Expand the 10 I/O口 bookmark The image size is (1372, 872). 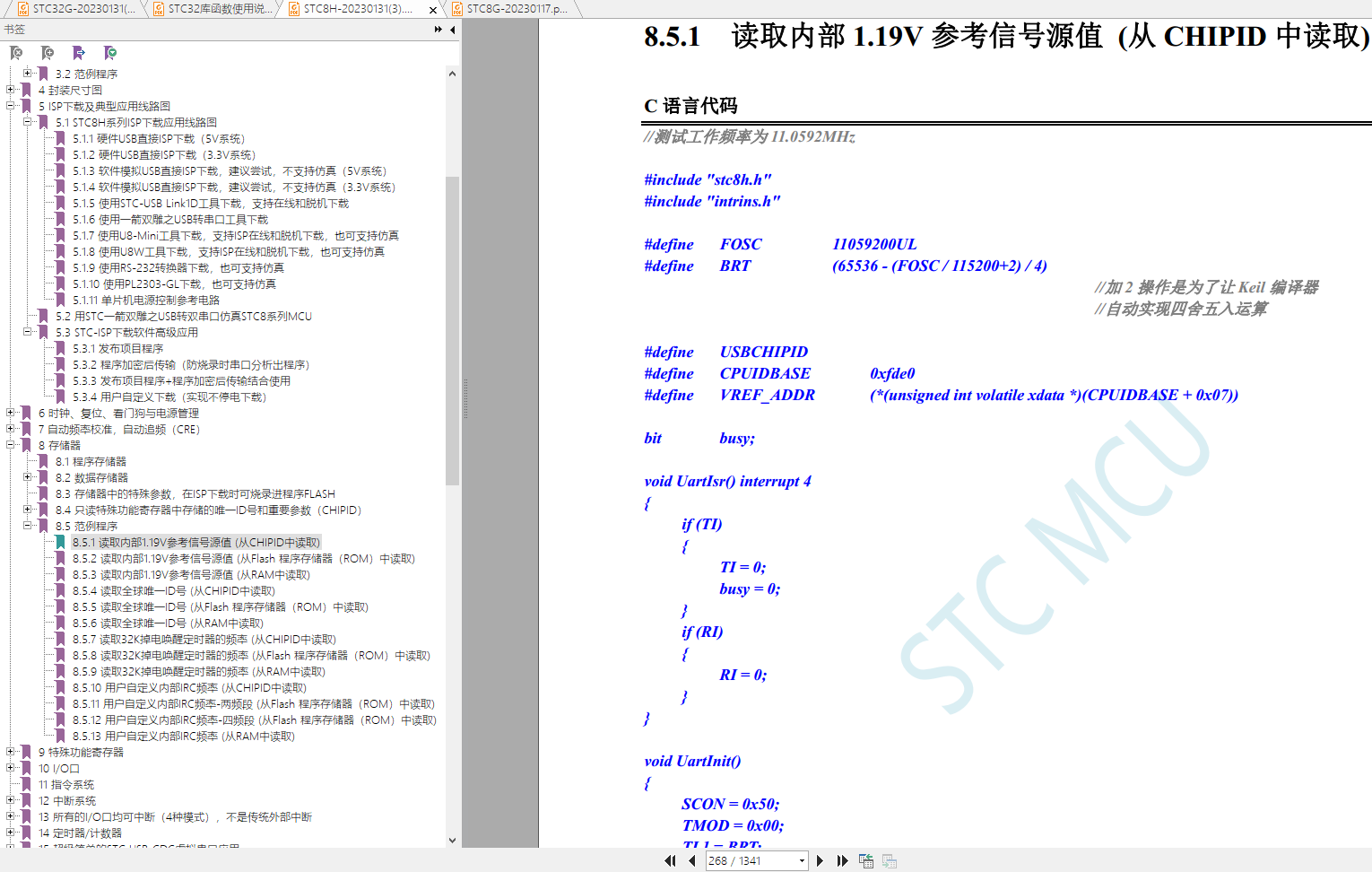10,768
